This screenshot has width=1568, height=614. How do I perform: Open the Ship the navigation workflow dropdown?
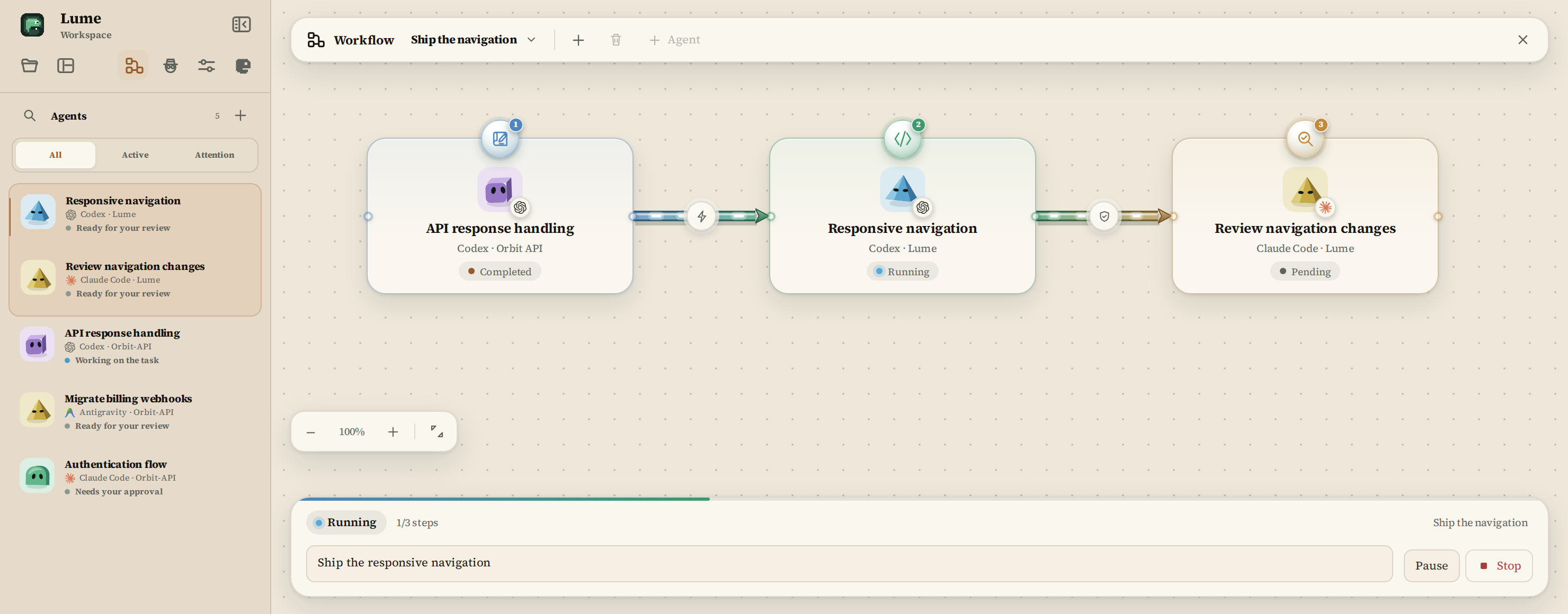click(x=473, y=40)
